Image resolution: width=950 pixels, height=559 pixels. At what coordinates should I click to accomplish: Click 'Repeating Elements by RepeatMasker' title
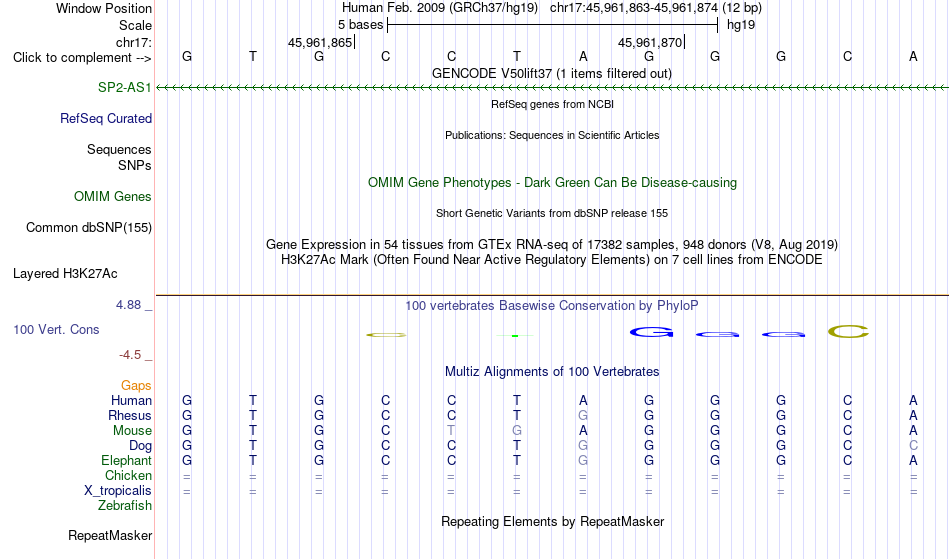(553, 522)
